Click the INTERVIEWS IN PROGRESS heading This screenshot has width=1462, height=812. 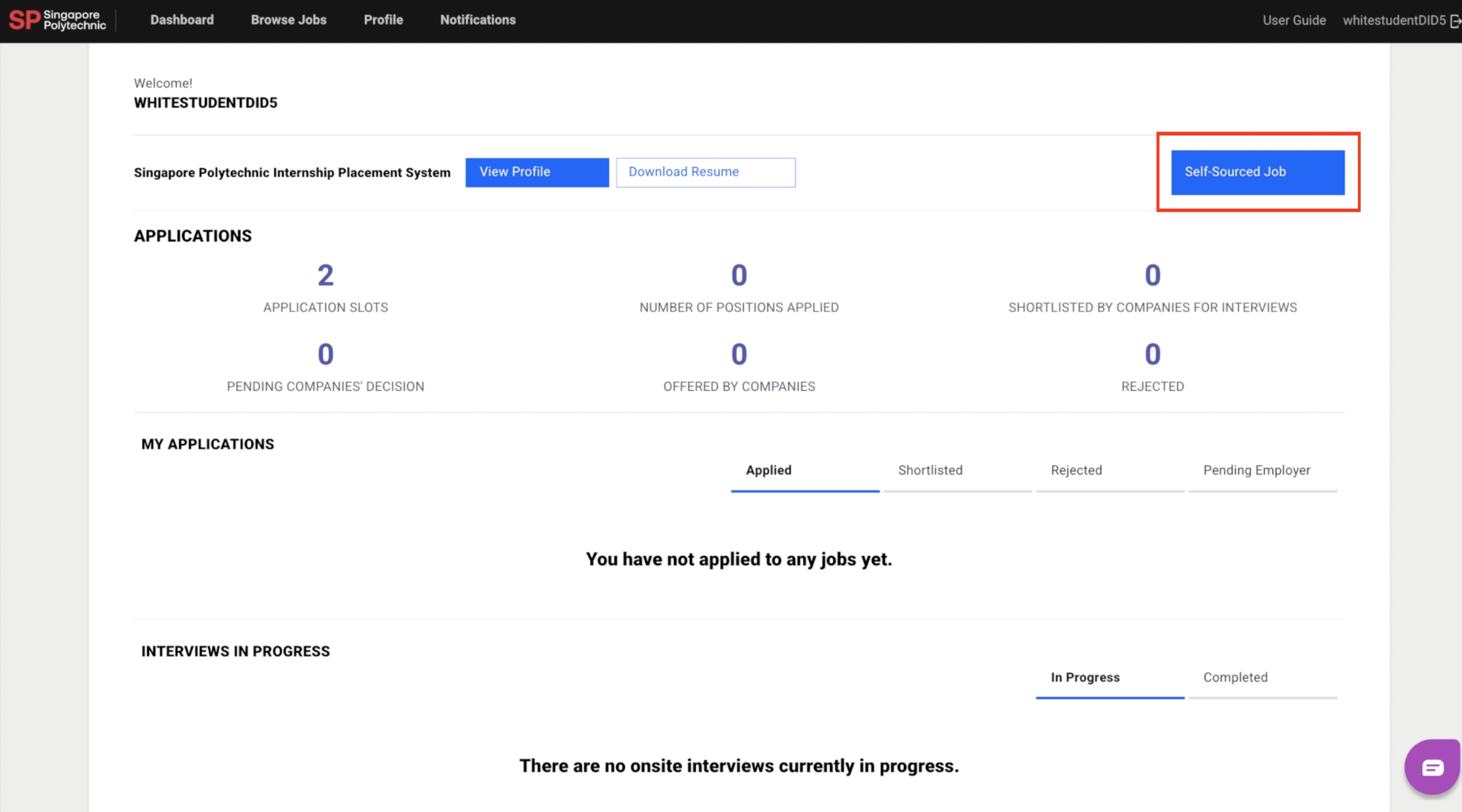coord(236,652)
